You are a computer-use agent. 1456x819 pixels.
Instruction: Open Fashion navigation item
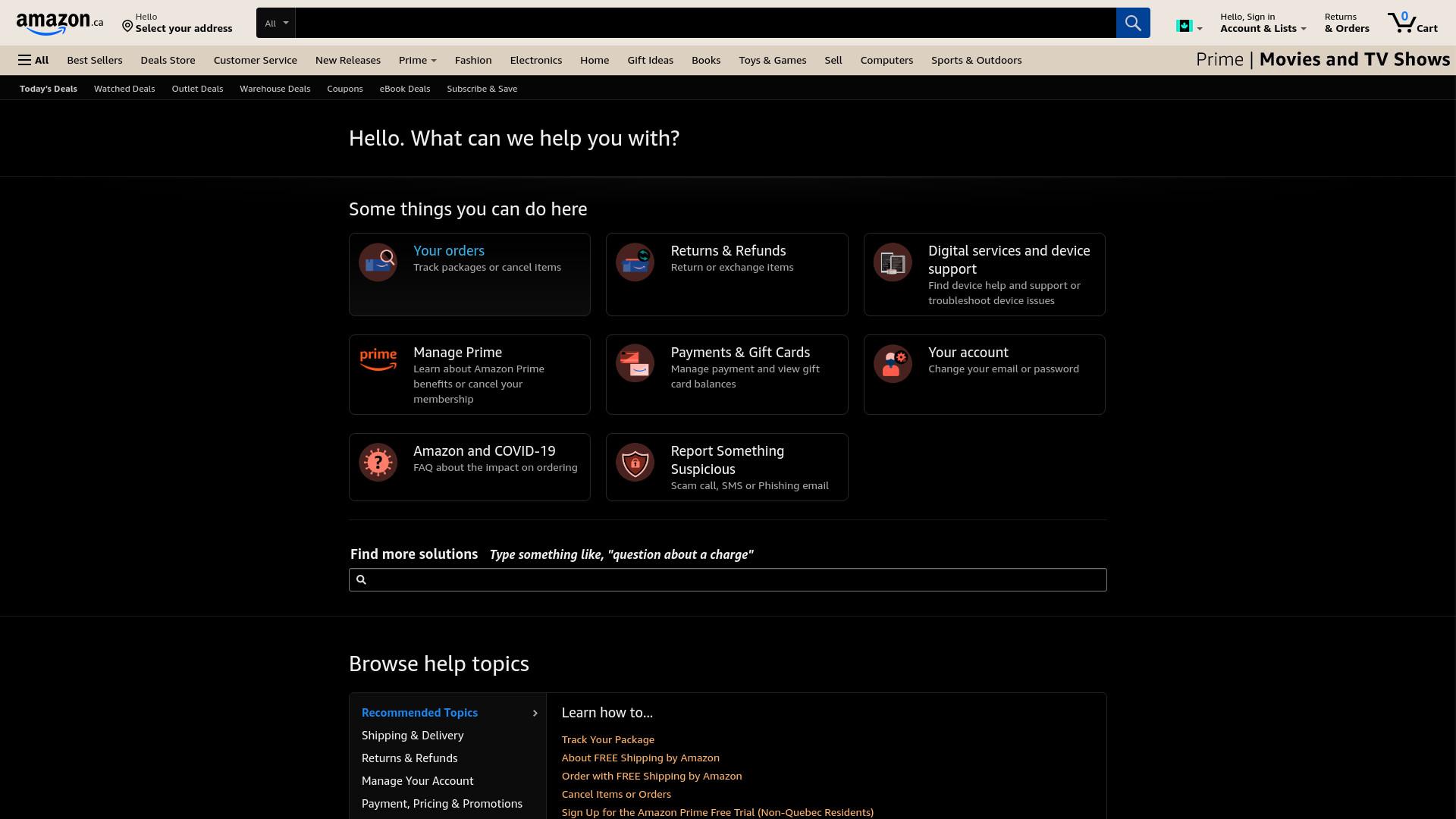click(473, 60)
